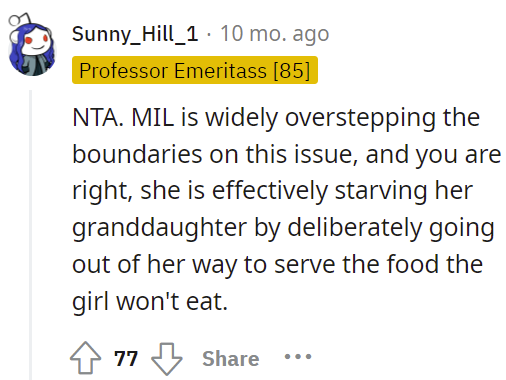Click the vote score 77
The width and height of the screenshot is (506, 380).
point(126,359)
